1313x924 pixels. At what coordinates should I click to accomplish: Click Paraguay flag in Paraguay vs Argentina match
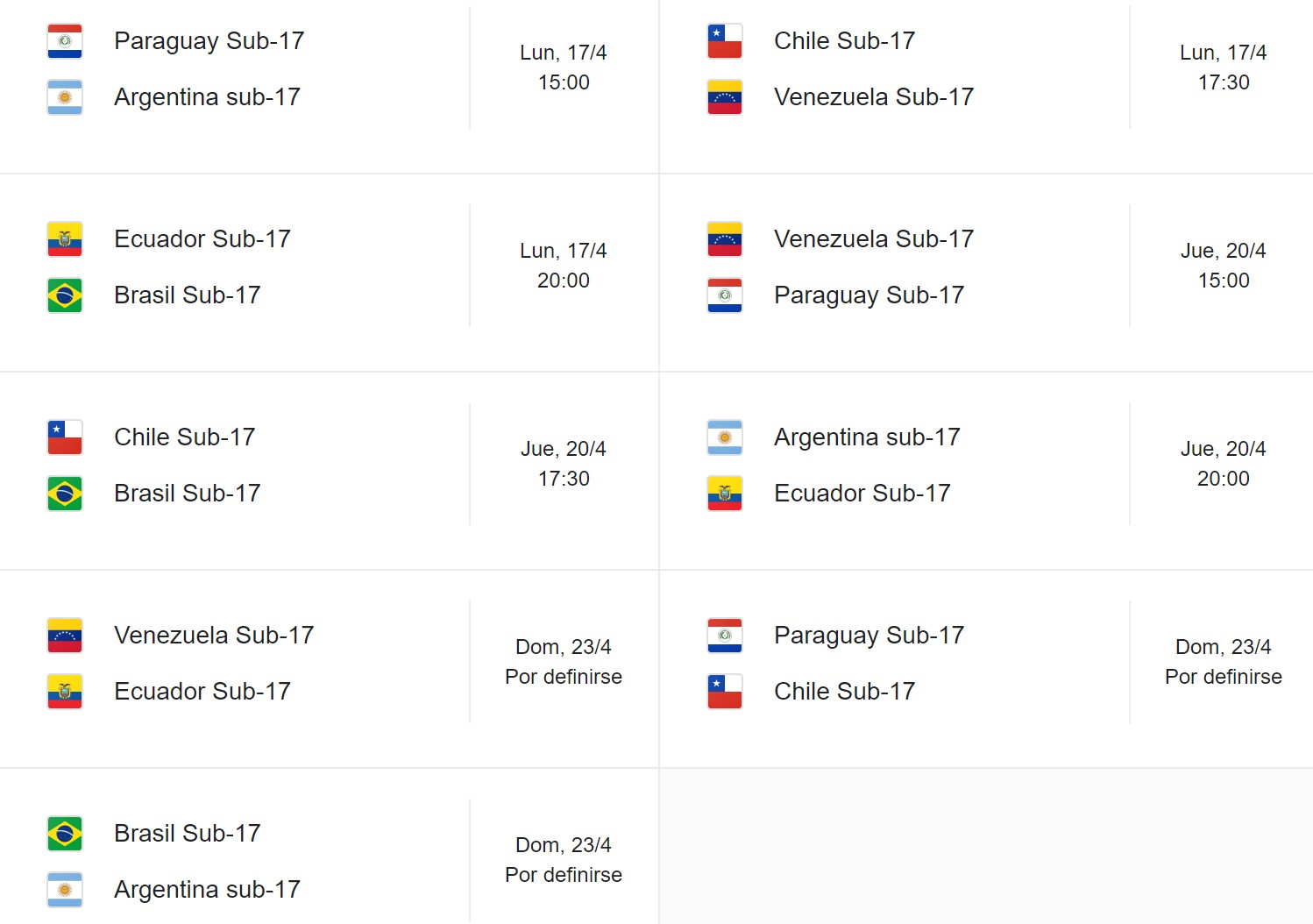pyautogui.click(x=65, y=41)
